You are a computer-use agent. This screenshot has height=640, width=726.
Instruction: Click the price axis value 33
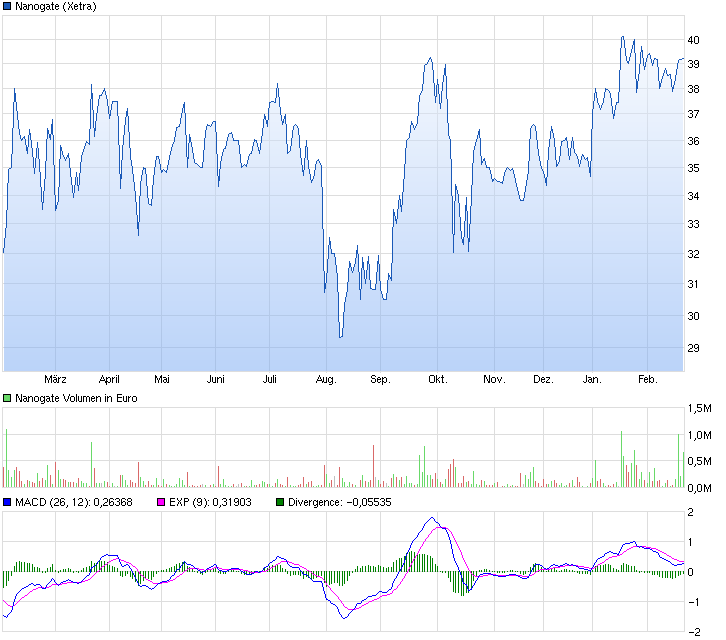(x=693, y=224)
